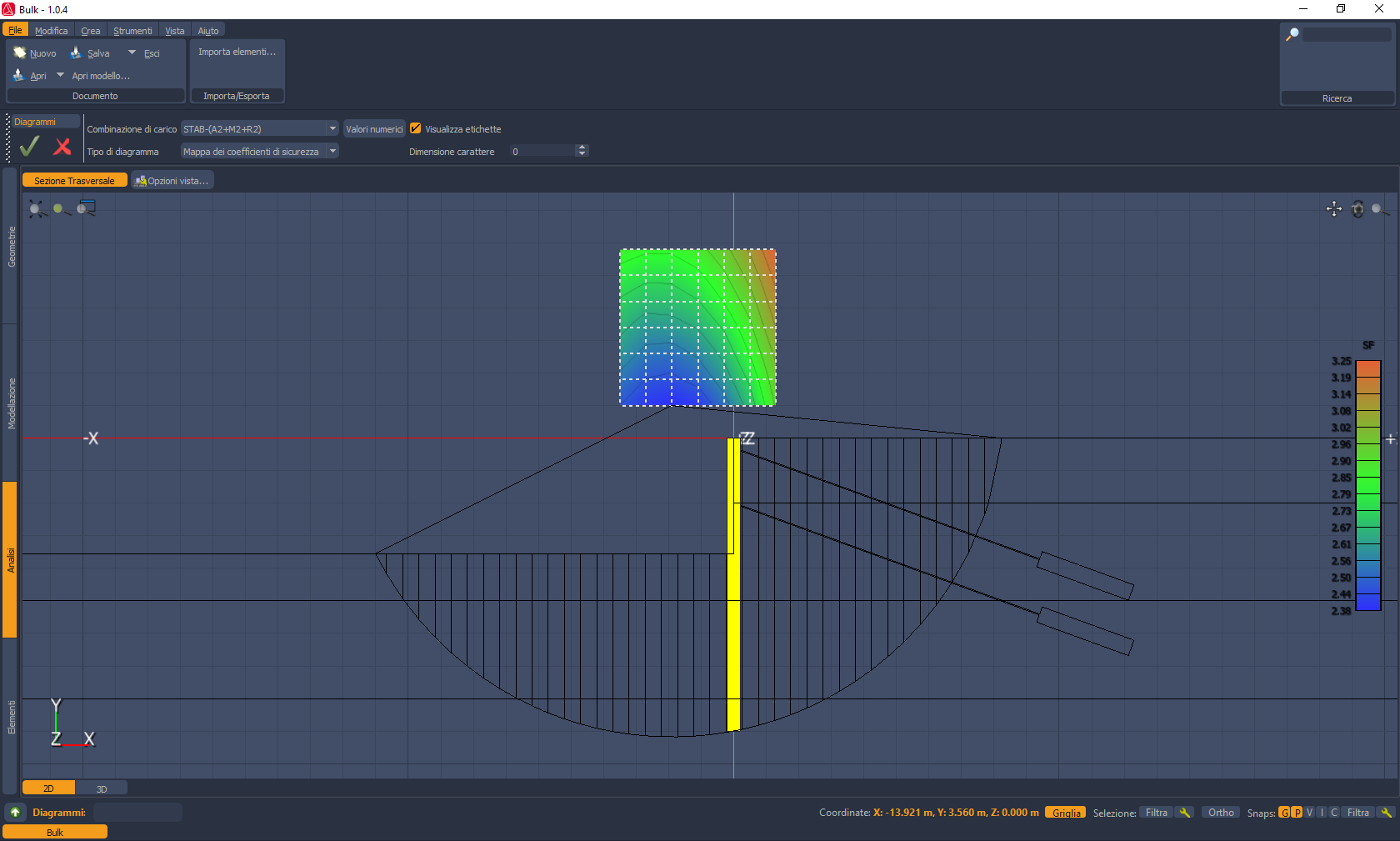Increase Dimensione carattere with up arrow
This screenshot has width=1400, height=841.
582,148
